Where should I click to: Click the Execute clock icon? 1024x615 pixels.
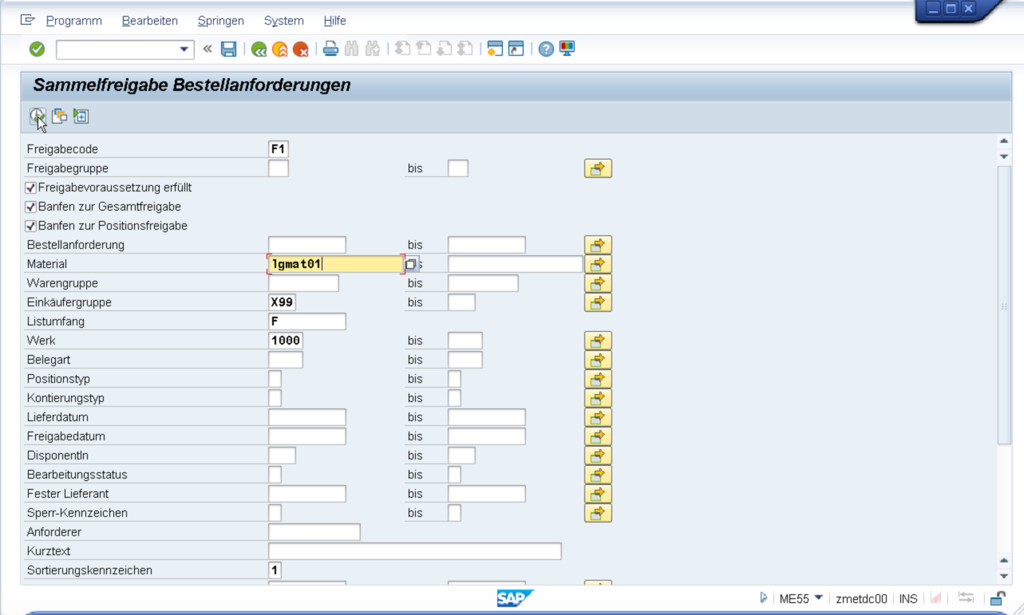pyautogui.click(x=37, y=116)
